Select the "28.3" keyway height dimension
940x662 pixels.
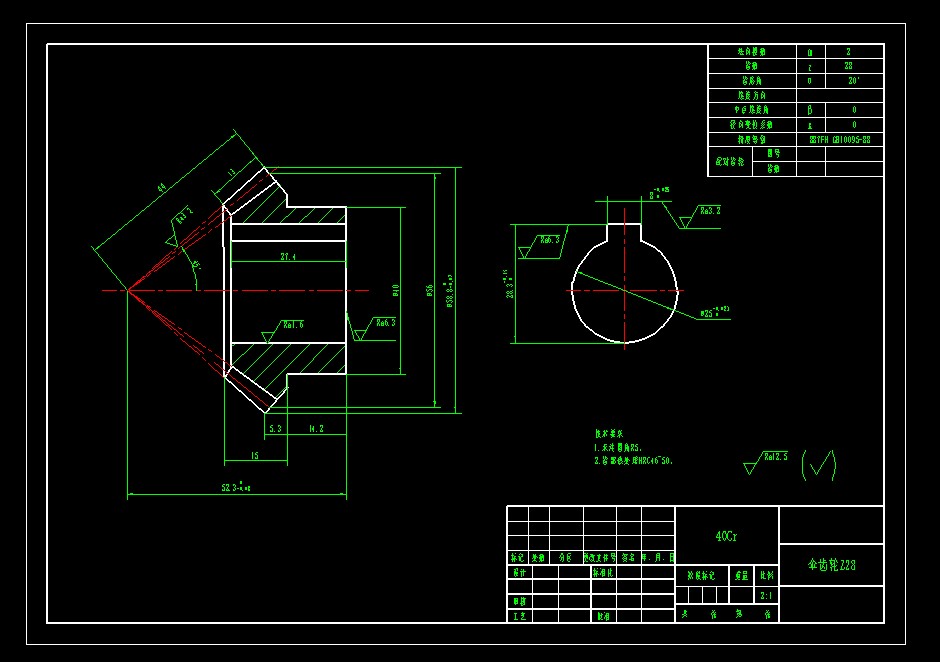(509, 284)
